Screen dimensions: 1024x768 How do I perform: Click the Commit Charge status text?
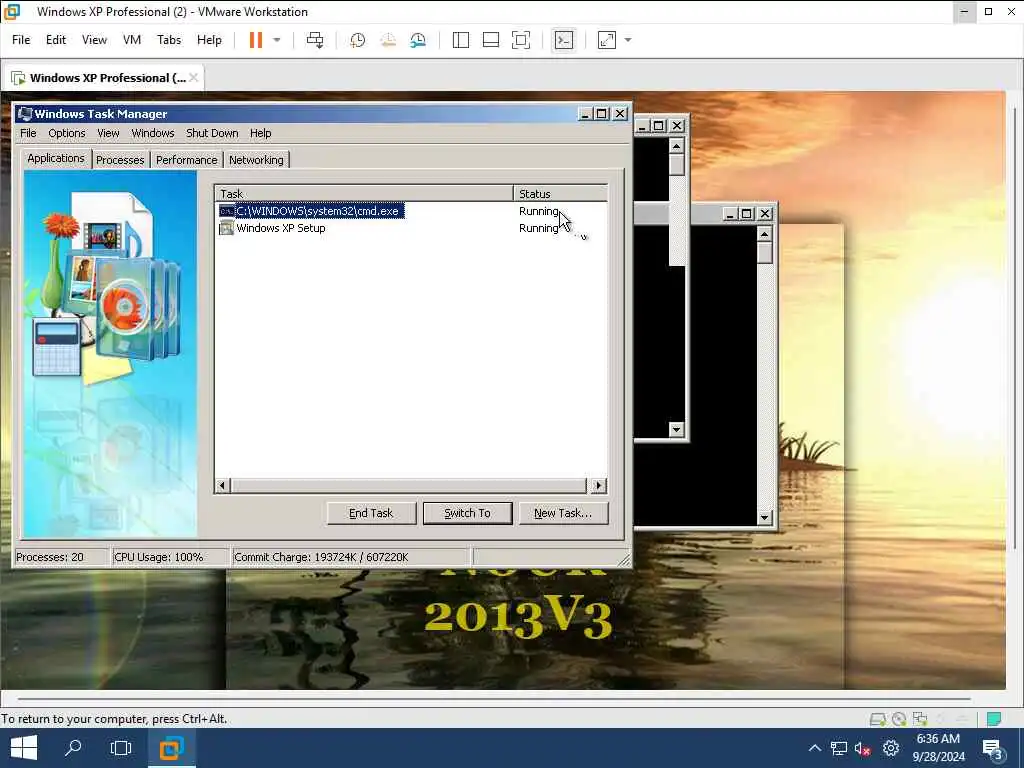pos(321,557)
